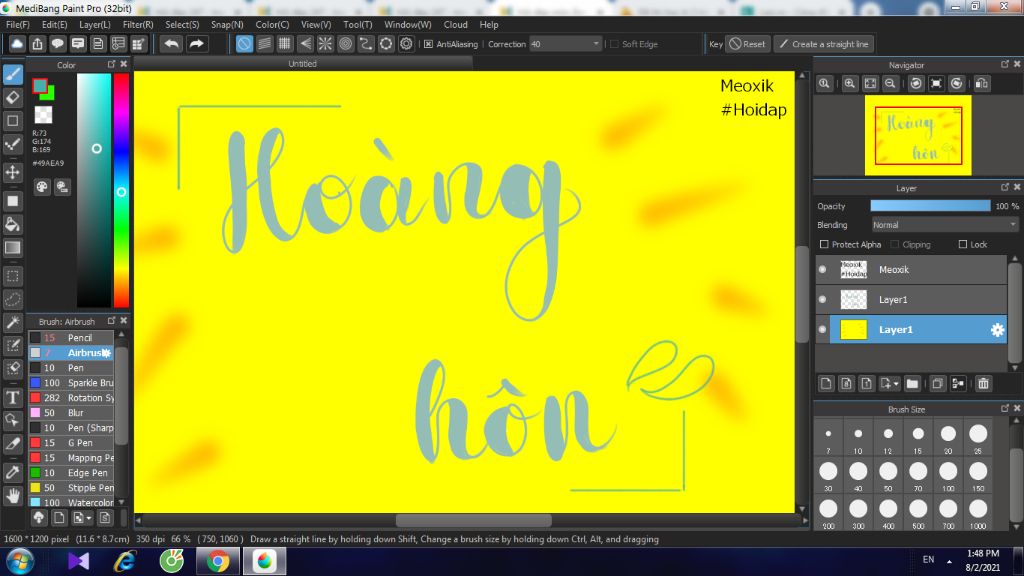
Task: Select the Pencil brush
Action: coord(71,338)
